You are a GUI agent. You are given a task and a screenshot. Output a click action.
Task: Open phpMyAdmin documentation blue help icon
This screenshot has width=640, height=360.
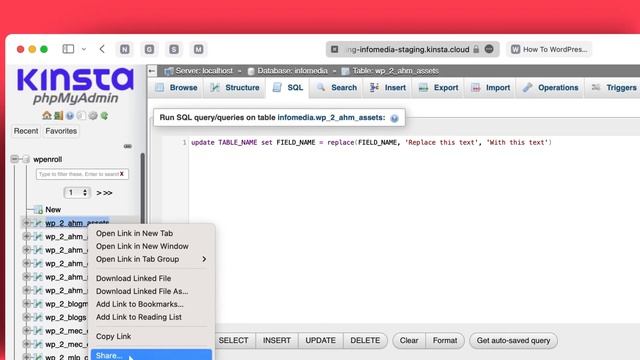pyautogui.click(x=70, y=116)
